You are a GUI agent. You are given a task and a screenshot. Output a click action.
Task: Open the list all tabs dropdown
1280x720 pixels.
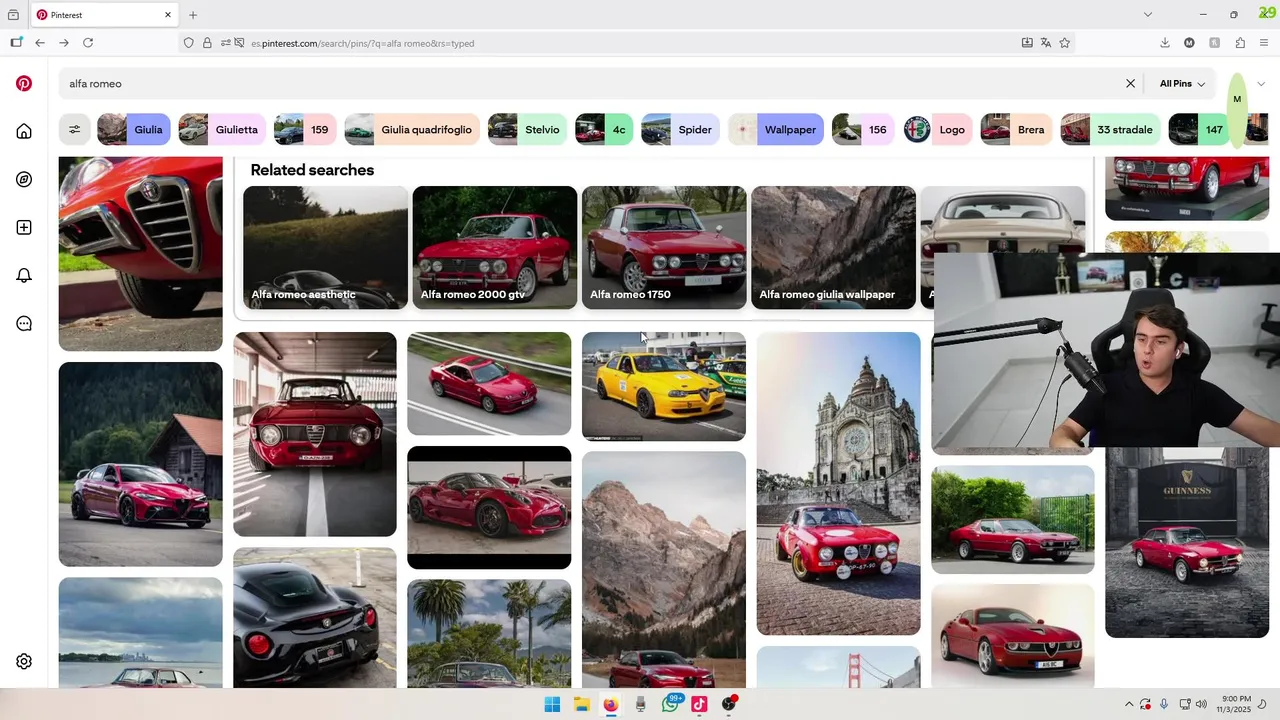(1148, 15)
